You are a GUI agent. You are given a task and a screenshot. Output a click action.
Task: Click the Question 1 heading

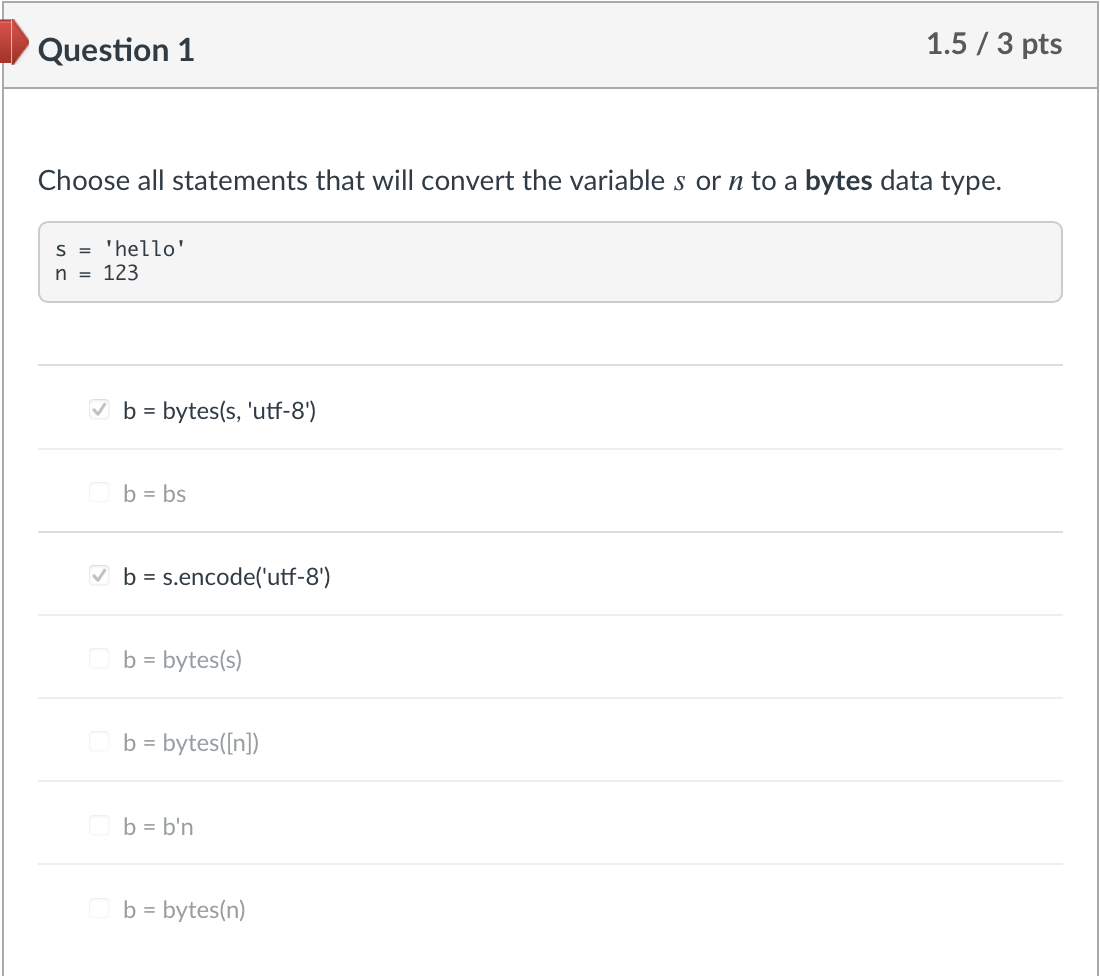116,49
